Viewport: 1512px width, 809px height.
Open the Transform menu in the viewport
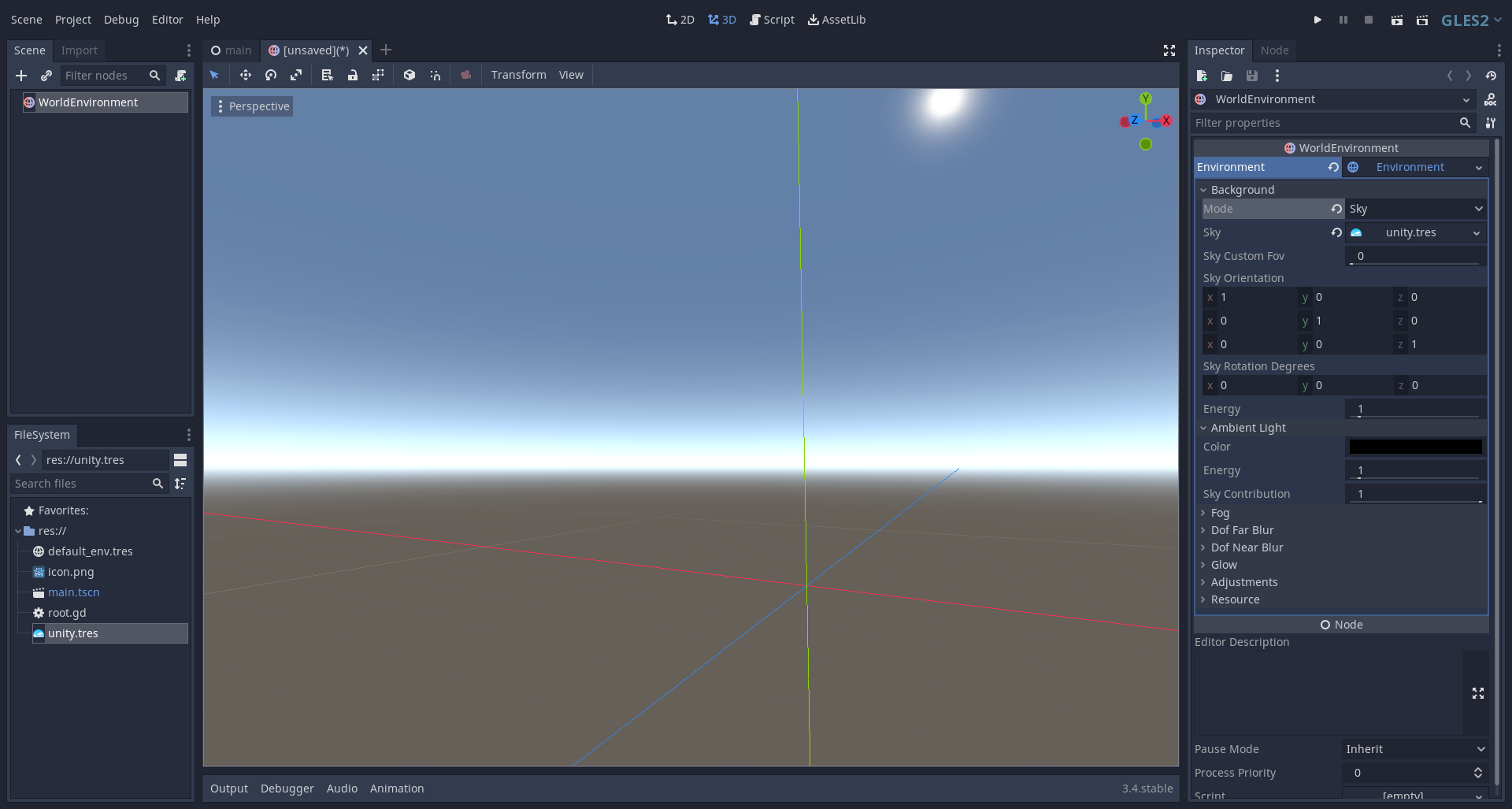coord(518,75)
